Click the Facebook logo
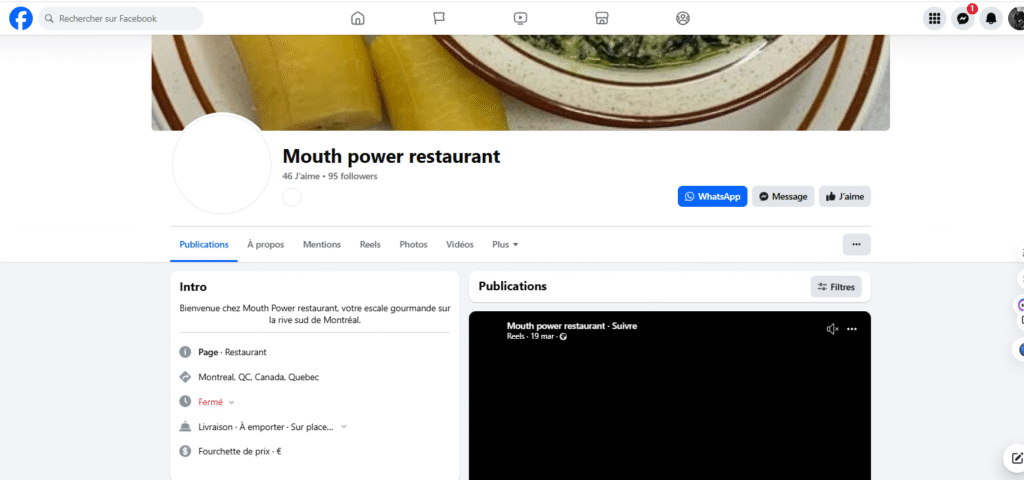The width and height of the screenshot is (1024, 480). click(x=21, y=18)
